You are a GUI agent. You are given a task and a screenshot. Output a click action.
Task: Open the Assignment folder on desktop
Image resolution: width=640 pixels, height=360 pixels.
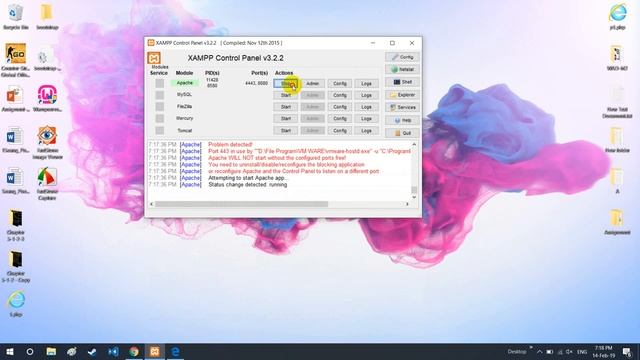(x=617, y=222)
